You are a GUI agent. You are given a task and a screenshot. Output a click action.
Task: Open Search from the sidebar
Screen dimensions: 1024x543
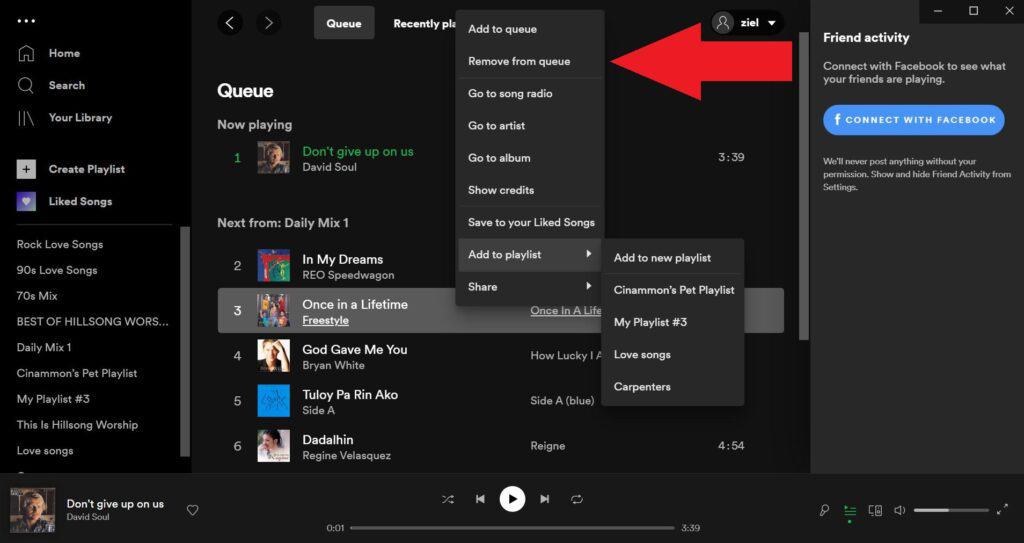click(x=67, y=85)
